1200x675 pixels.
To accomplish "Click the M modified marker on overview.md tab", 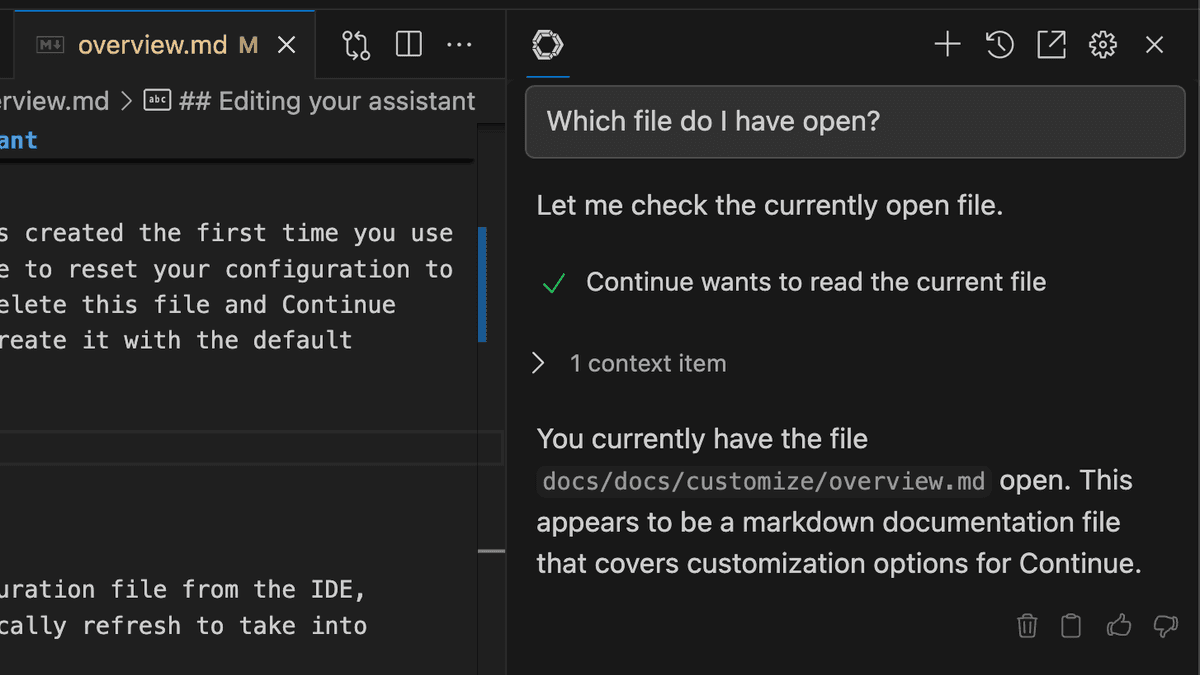I will [248, 45].
